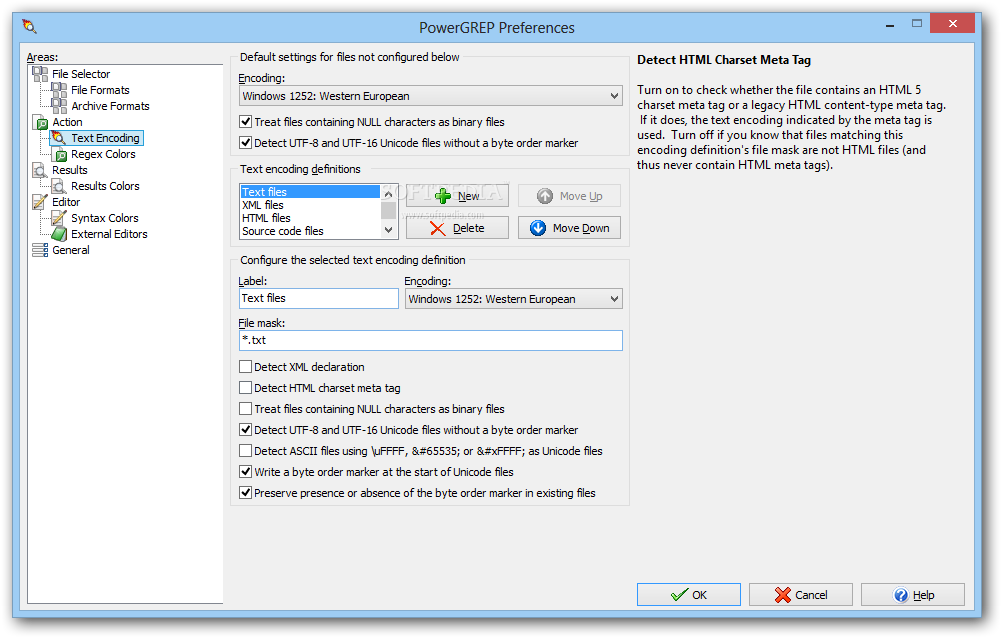Click Delete to remove encoding definition
This screenshot has height=638, width=1002.
pos(457,228)
